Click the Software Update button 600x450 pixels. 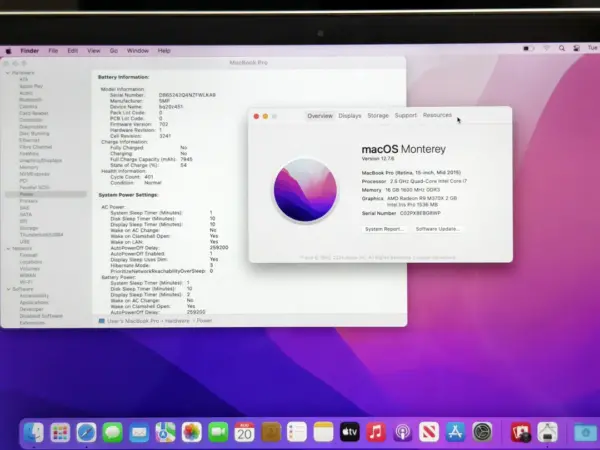pos(437,229)
